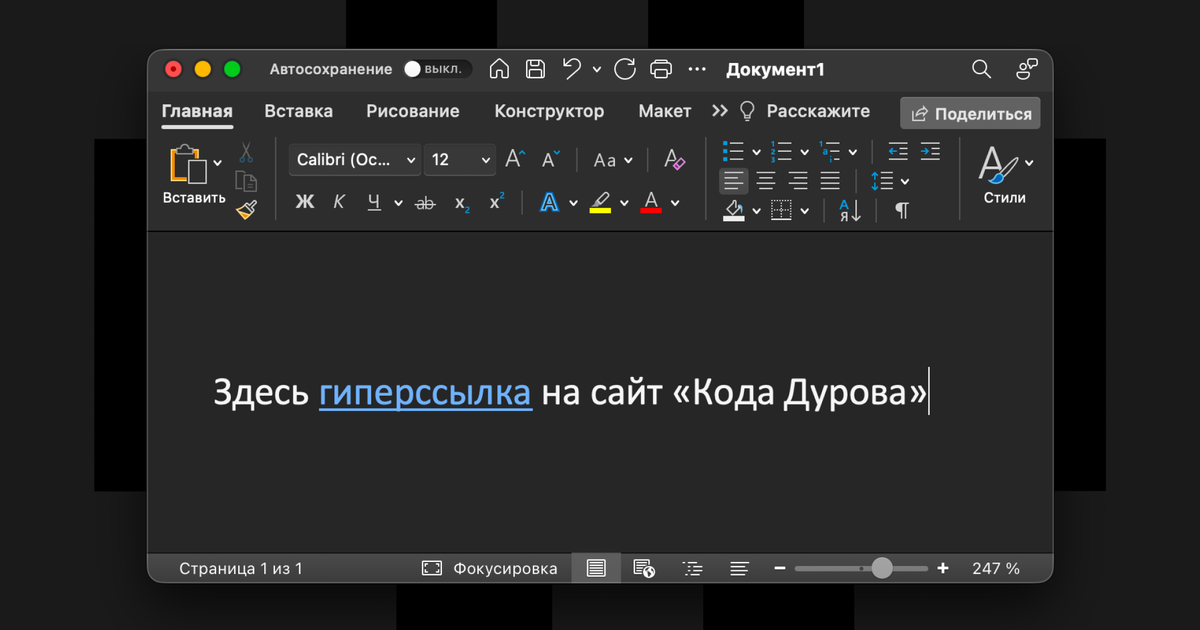Center align the text
This screenshot has height=630, width=1200.
[x=766, y=181]
